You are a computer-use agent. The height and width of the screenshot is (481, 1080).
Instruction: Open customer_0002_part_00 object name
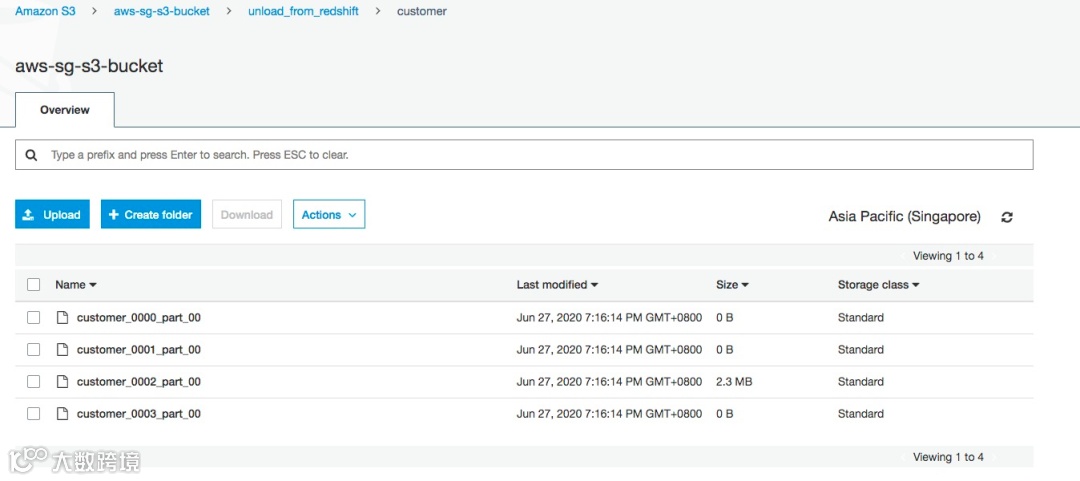[x=138, y=381]
